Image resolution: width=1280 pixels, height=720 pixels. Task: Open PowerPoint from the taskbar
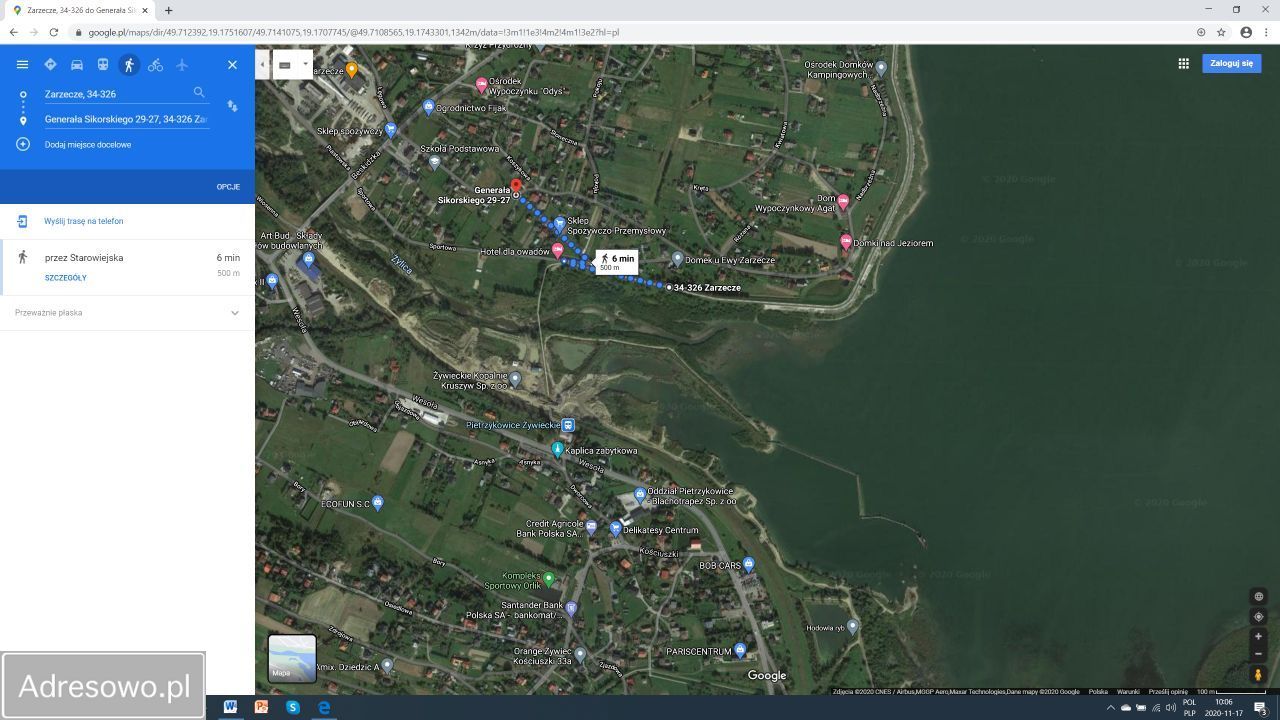pos(261,707)
